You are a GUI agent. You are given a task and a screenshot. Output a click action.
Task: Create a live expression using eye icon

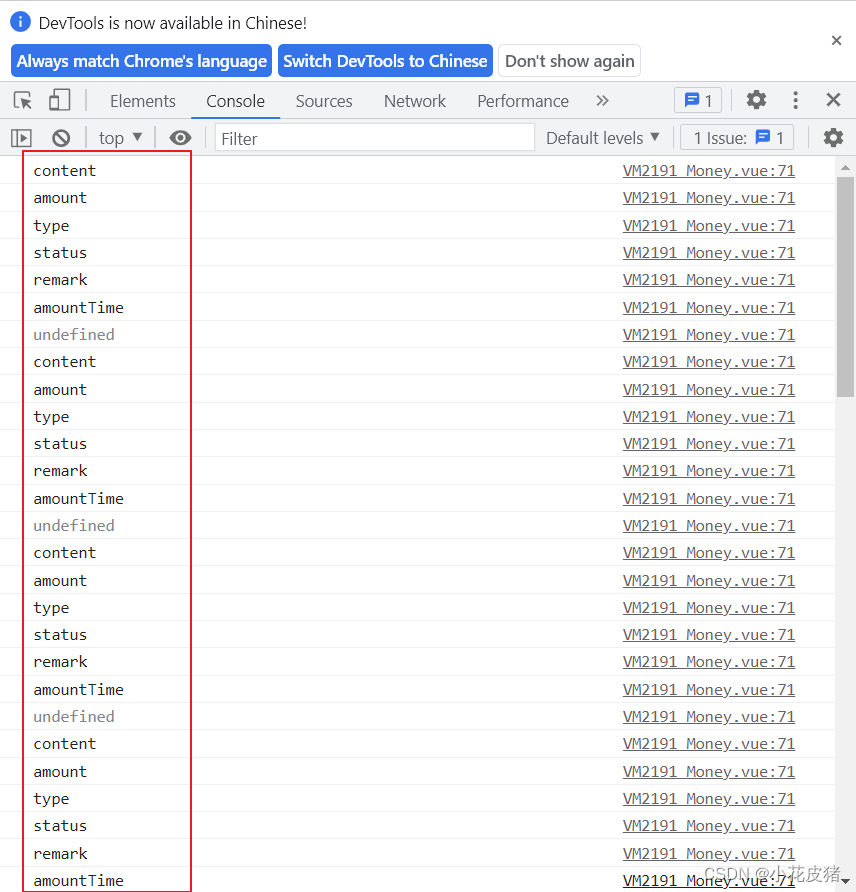click(180, 138)
